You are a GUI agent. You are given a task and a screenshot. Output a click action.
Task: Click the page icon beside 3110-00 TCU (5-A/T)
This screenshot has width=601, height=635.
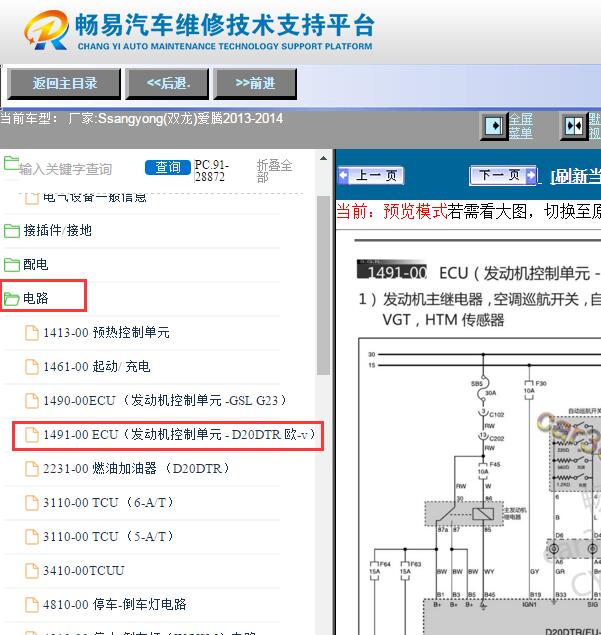coord(32,537)
